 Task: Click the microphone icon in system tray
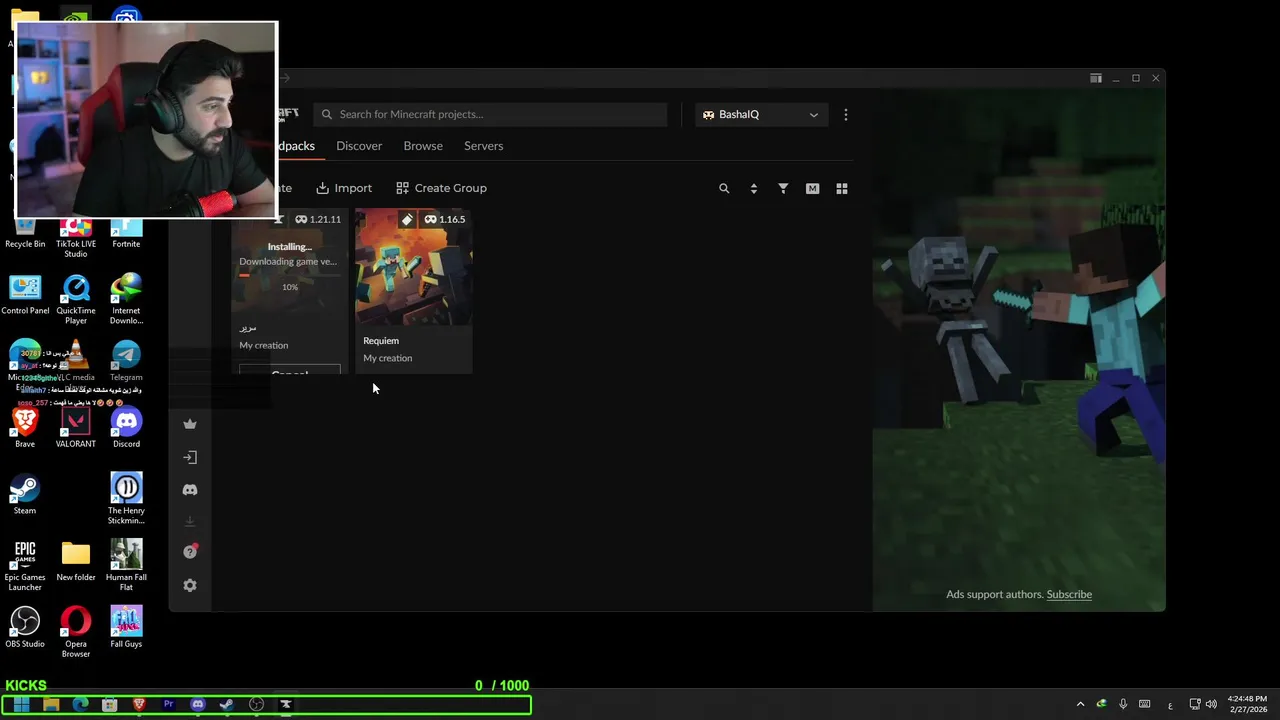tap(1123, 704)
